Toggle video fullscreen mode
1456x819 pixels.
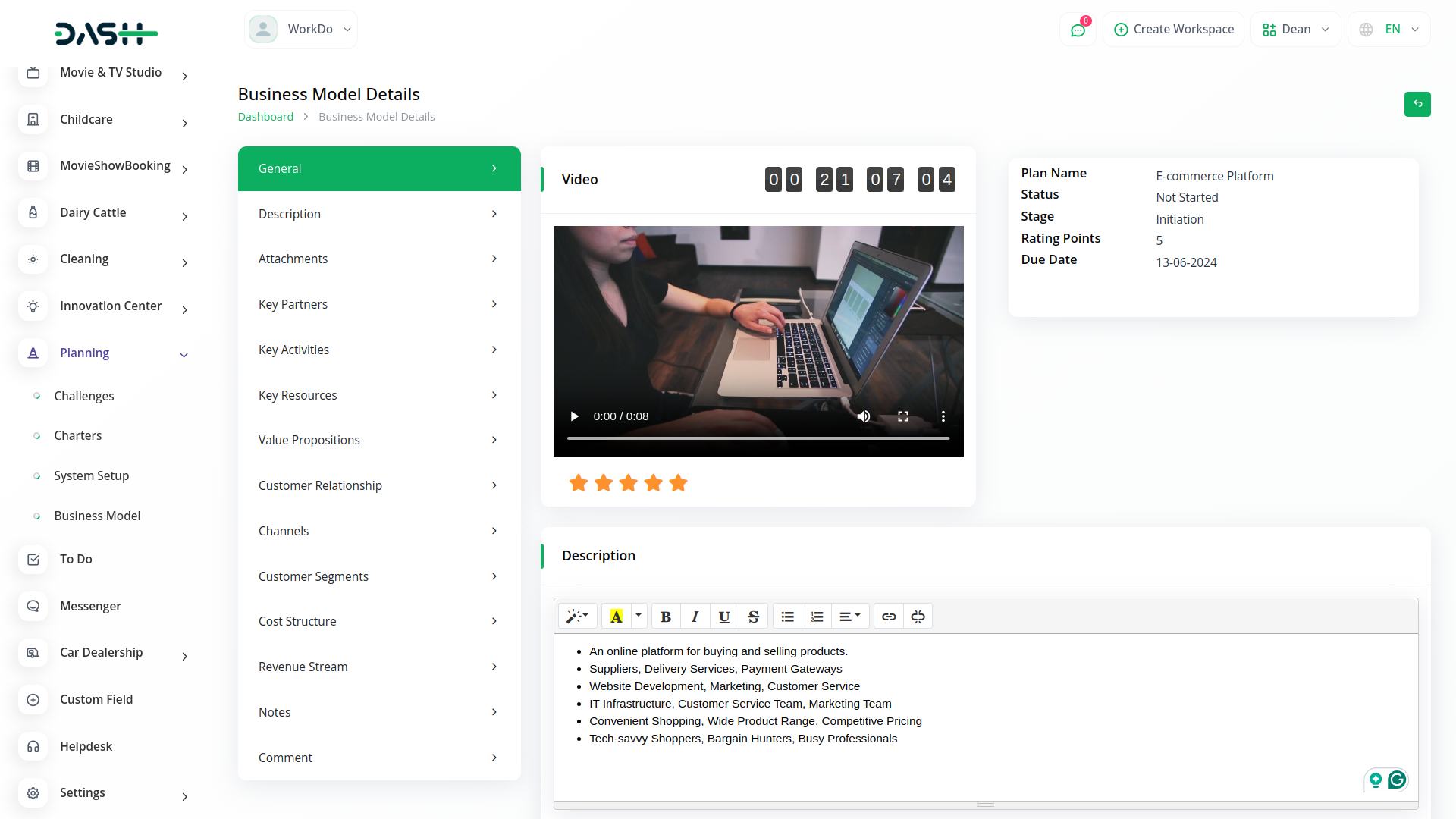coord(903,416)
